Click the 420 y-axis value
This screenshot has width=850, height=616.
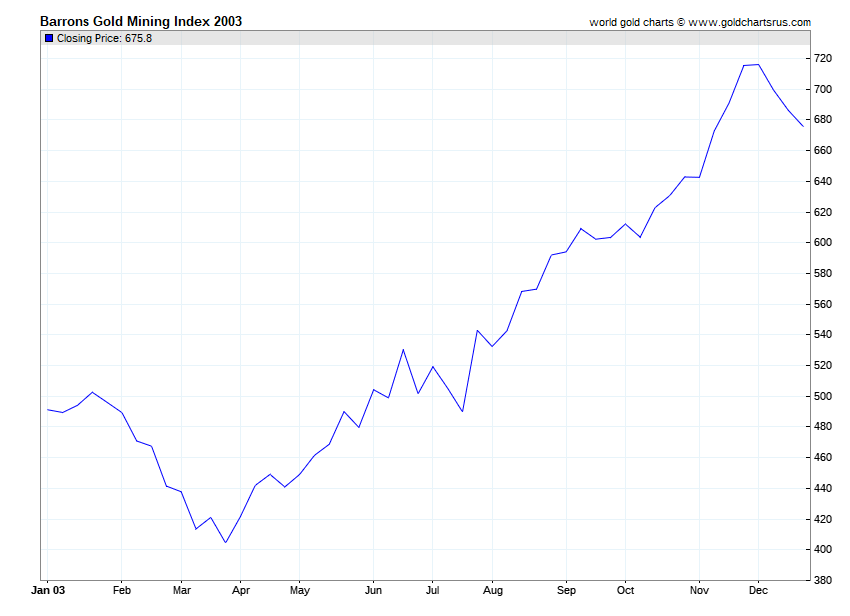click(x=822, y=519)
